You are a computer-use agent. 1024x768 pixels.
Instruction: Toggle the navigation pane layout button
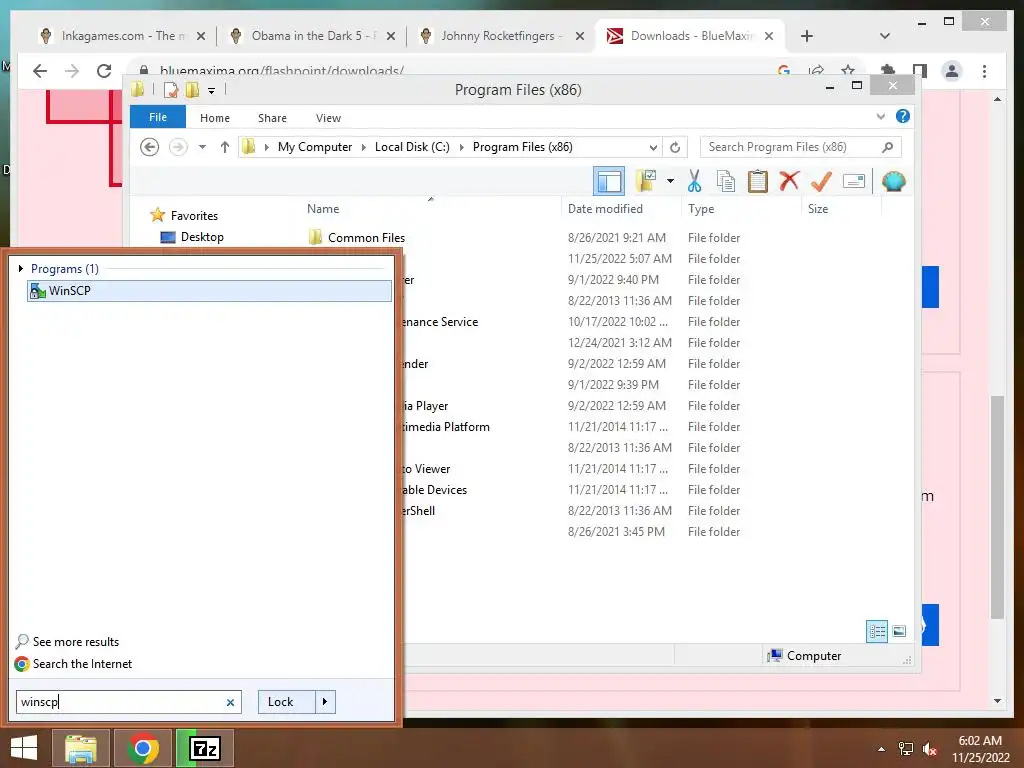point(609,182)
